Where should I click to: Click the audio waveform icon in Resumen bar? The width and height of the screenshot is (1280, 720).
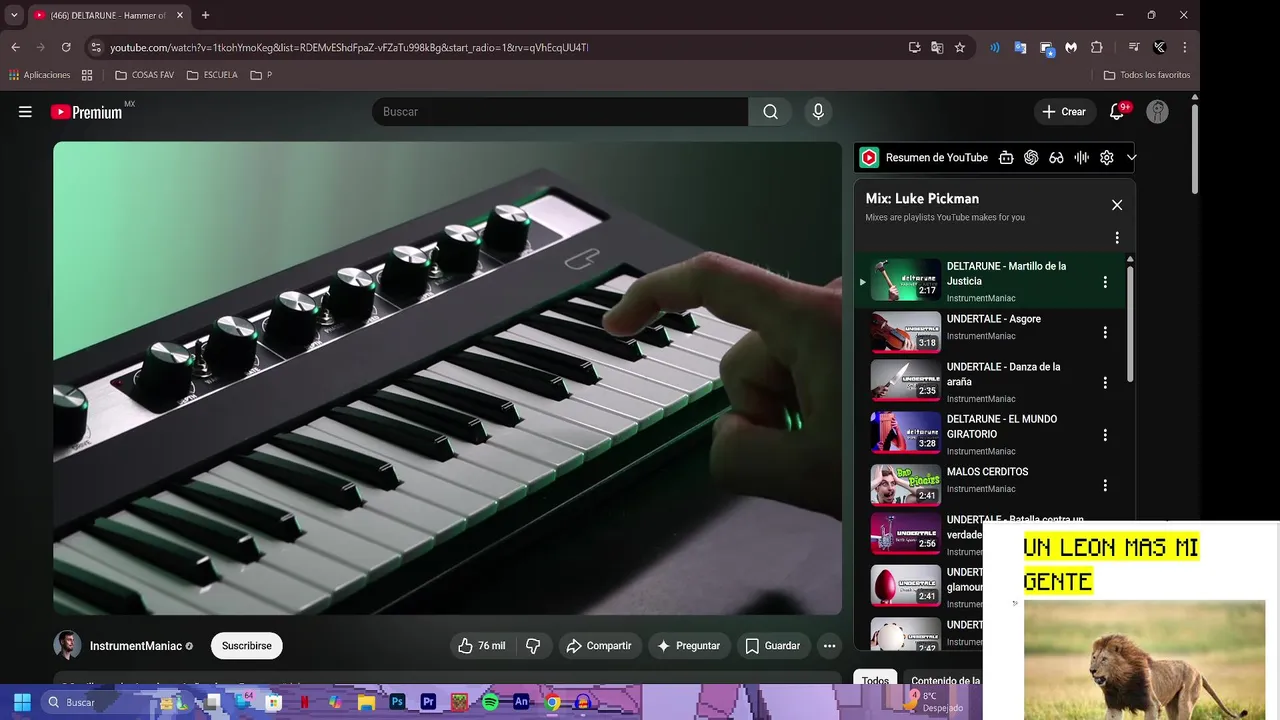tap(1081, 157)
